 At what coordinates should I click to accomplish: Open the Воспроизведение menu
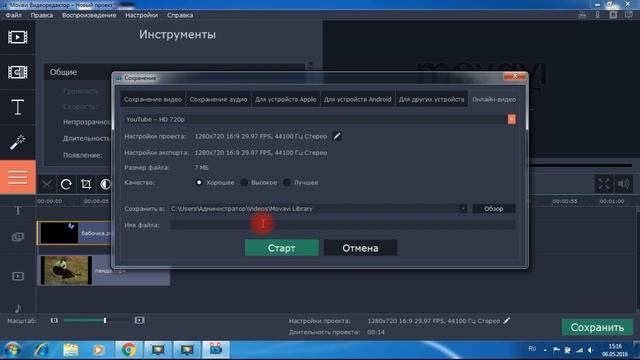tap(89, 15)
